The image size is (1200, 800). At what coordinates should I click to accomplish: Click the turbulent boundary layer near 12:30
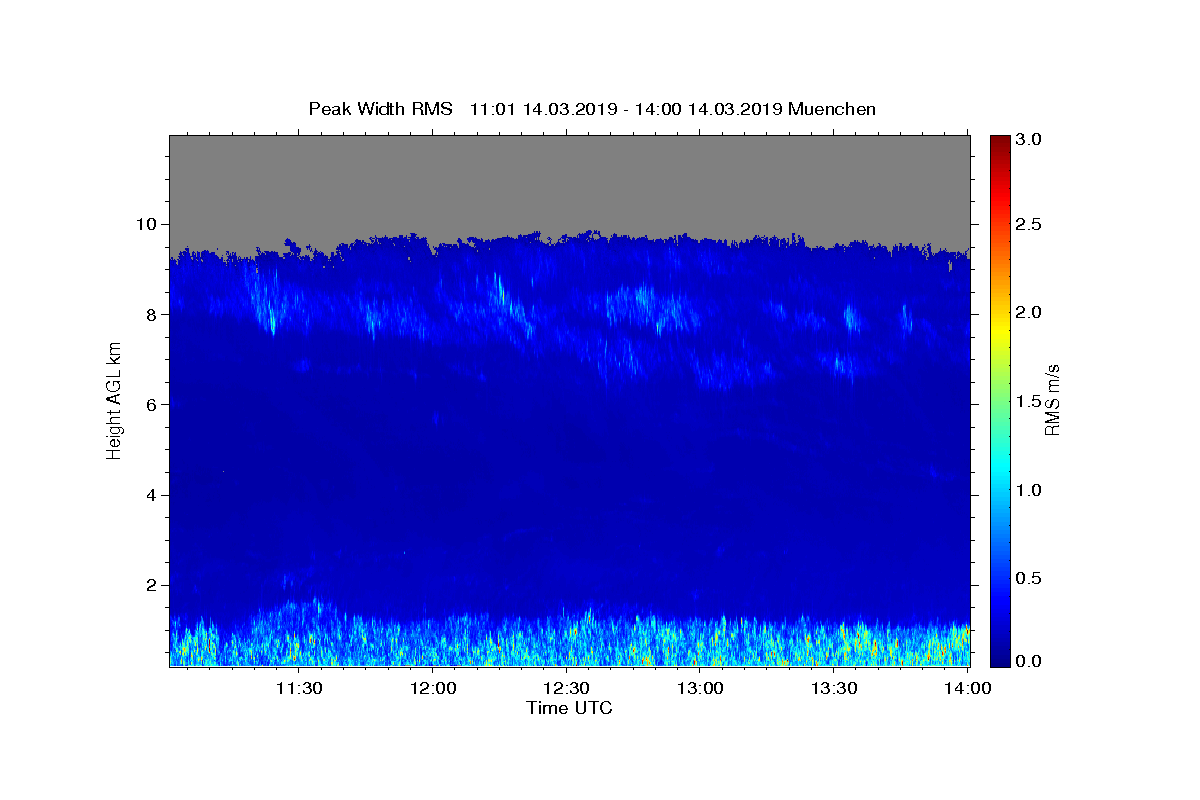pyautogui.click(x=569, y=640)
